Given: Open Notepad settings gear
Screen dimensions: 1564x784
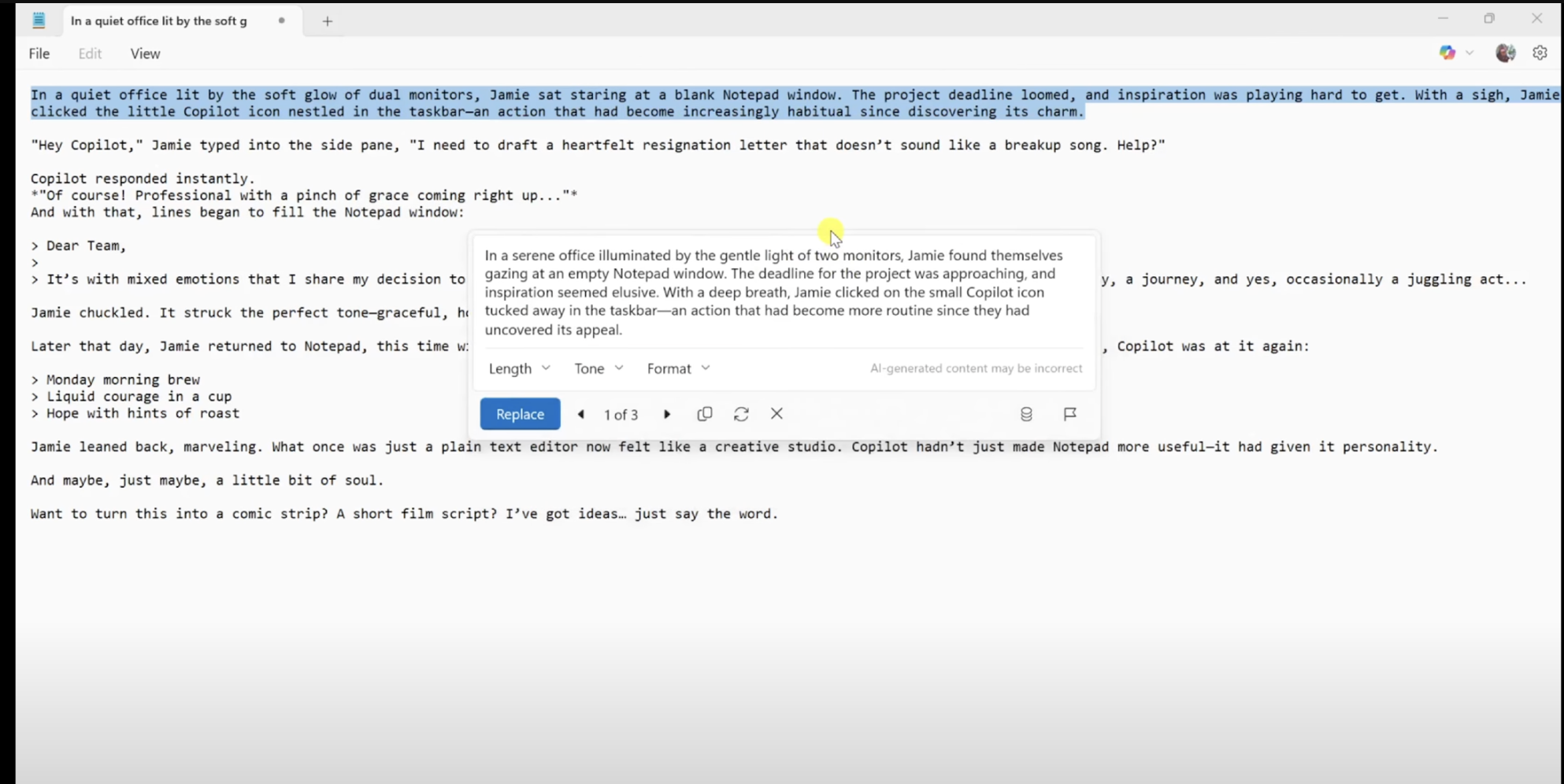Looking at the screenshot, I should click(x=1540, y=53).
